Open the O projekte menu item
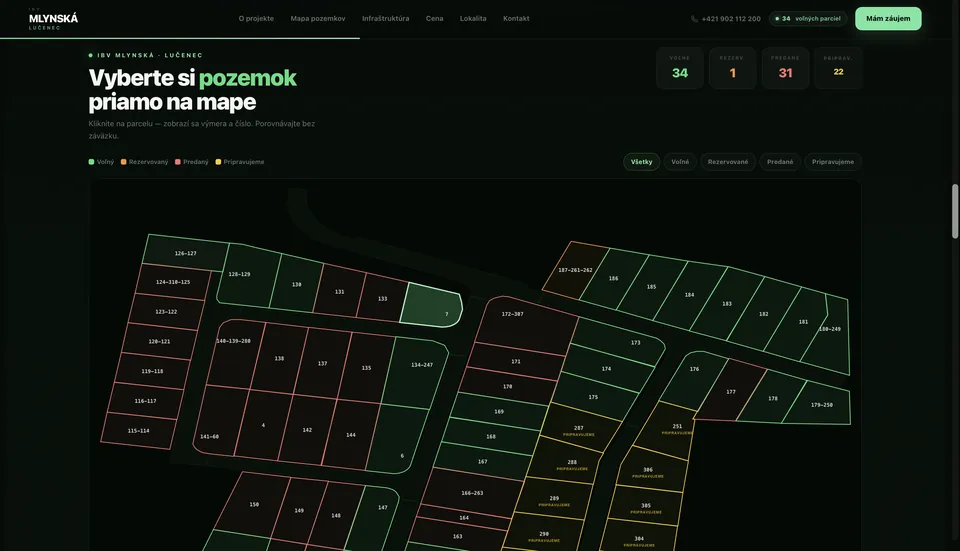Image resolution: width=960 pixels, height=551 pixels. pos(256,18)
